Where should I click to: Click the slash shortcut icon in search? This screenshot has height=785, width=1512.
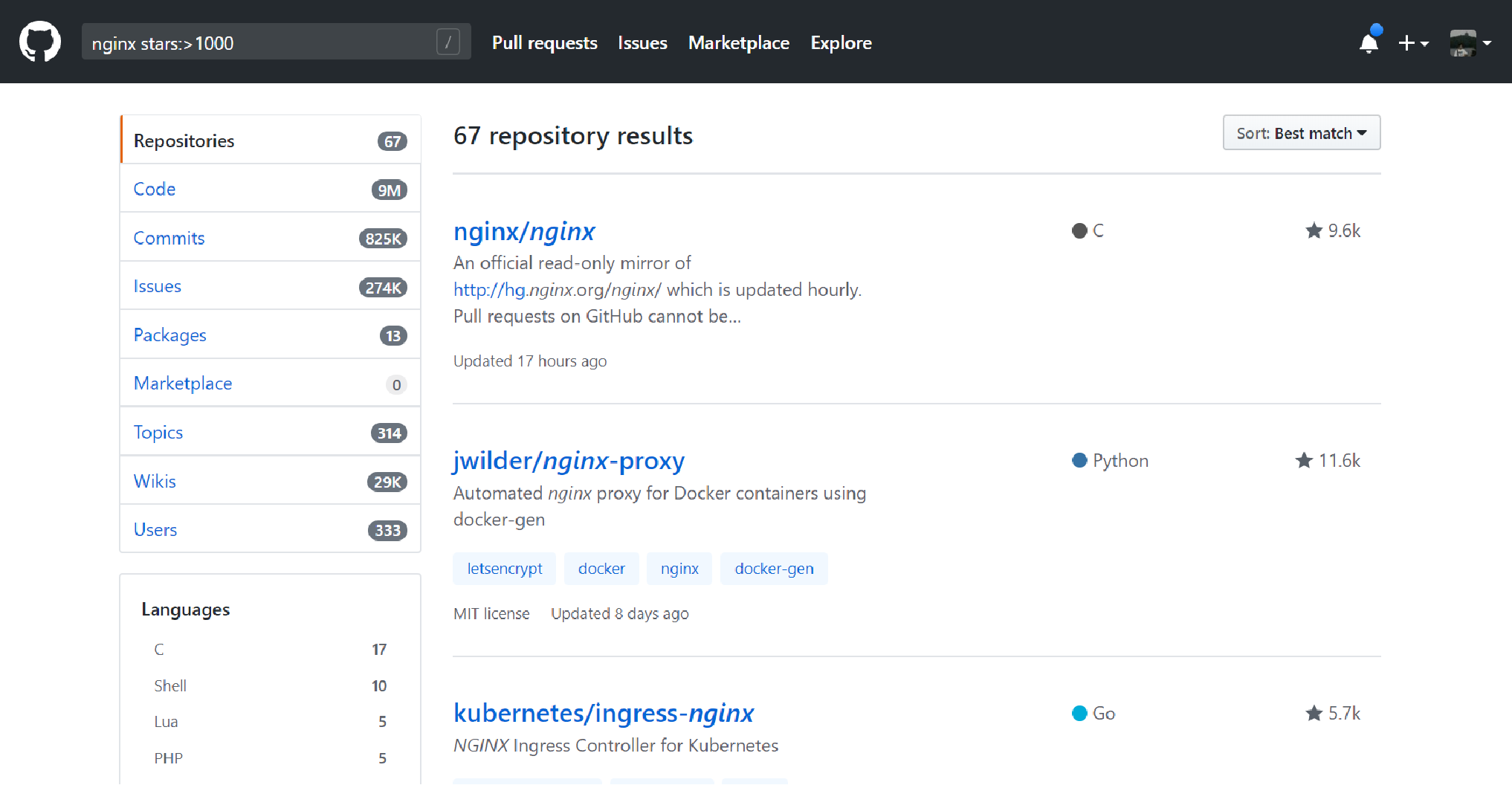[448, 42]
